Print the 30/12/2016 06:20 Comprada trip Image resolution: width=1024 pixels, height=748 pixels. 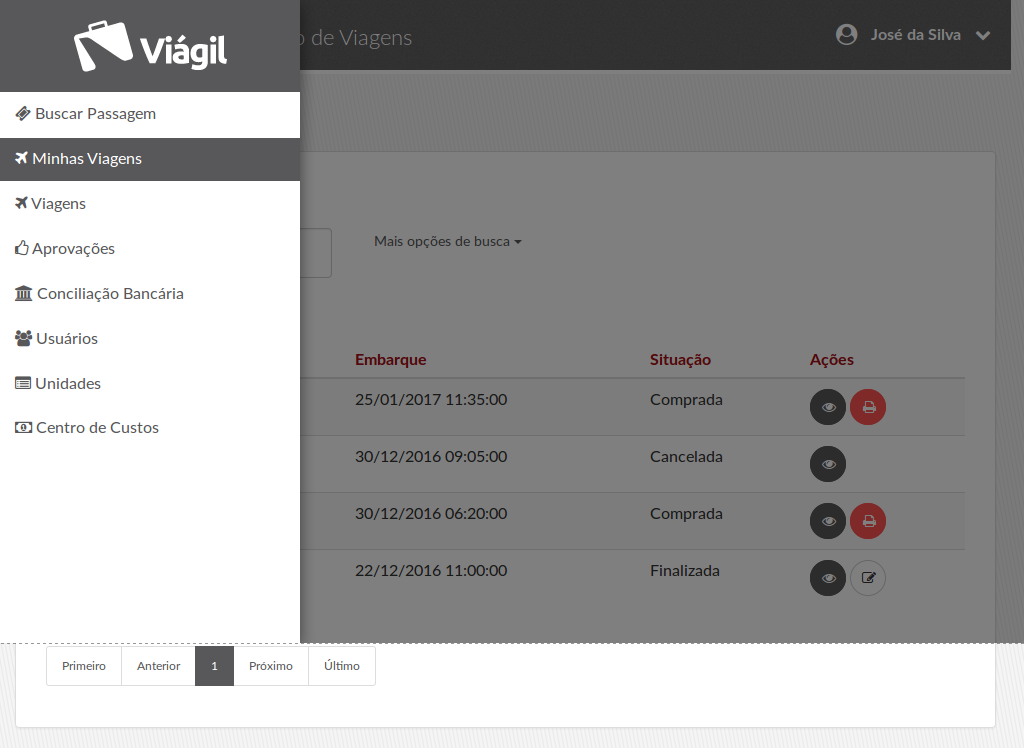[x=868, y=521]
